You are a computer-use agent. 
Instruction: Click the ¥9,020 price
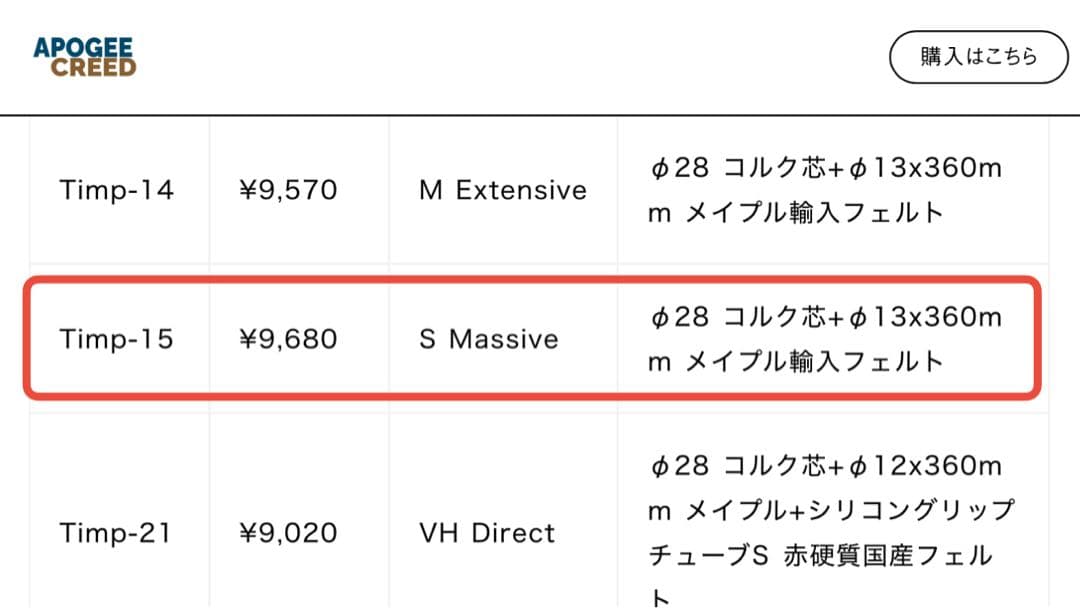pos(288,532)
